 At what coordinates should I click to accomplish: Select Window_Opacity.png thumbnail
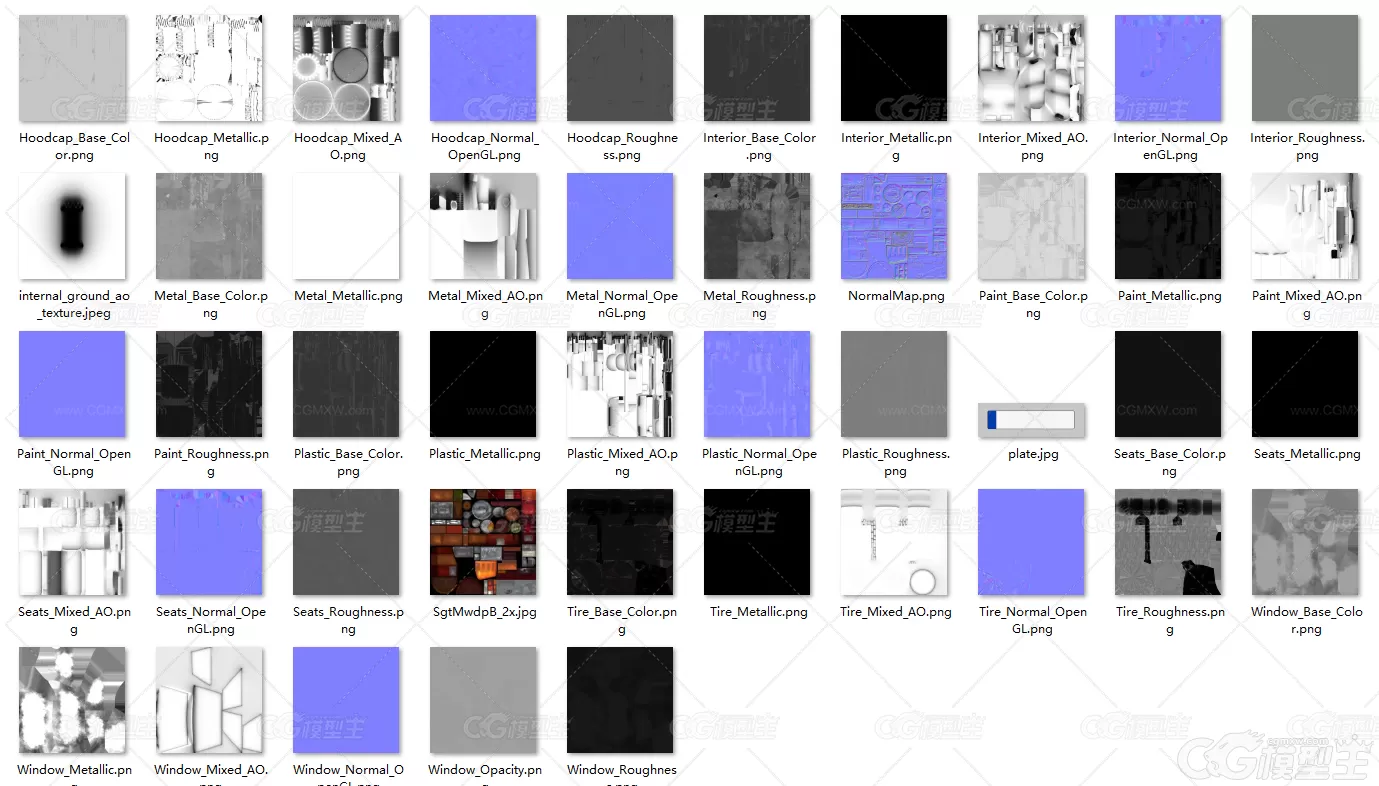click(x=483, y=700)
